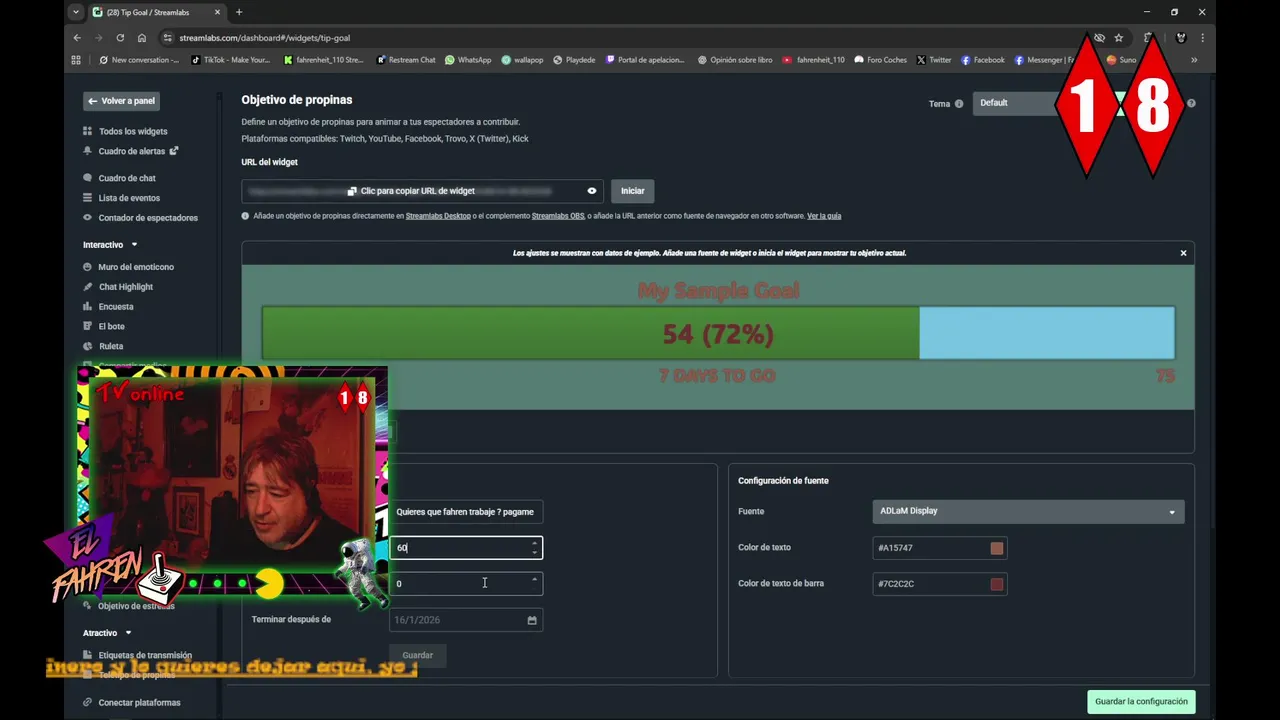Open Todos los widgets in sidebar

tap(132, 131)
